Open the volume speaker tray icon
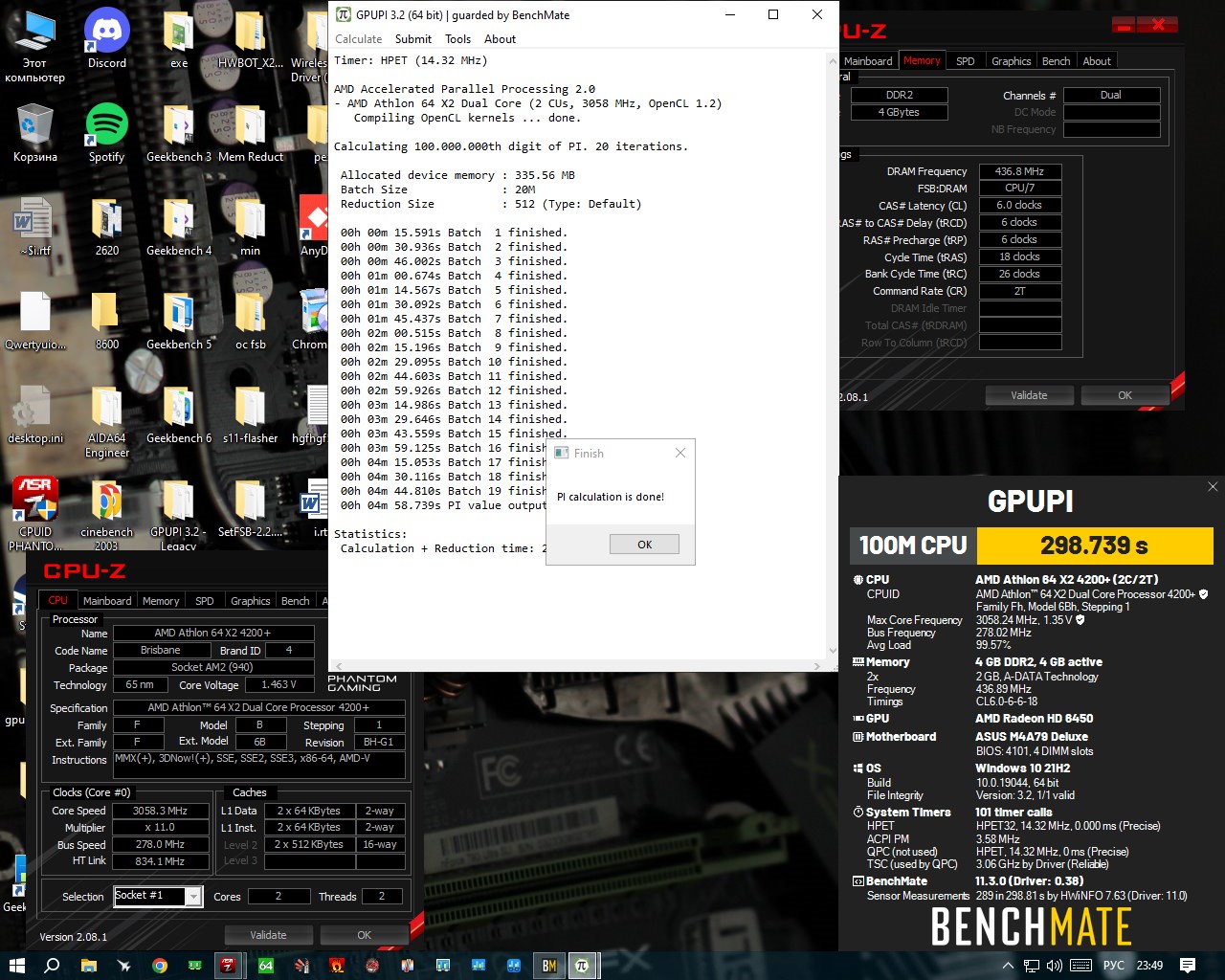1225x980 pixels. (1056, 966)
